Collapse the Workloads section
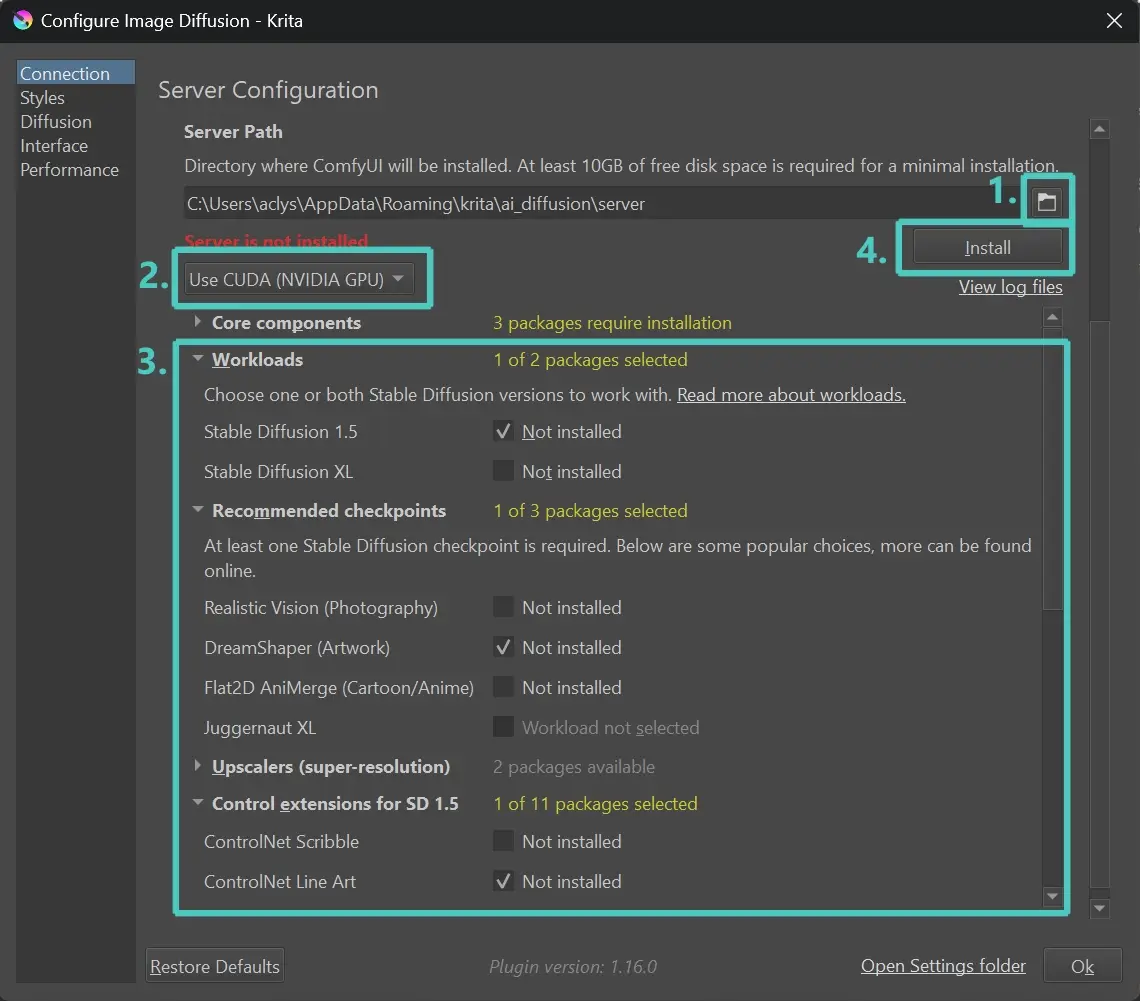This screenshot has height=1001, width=1140. tap(198, 358)
